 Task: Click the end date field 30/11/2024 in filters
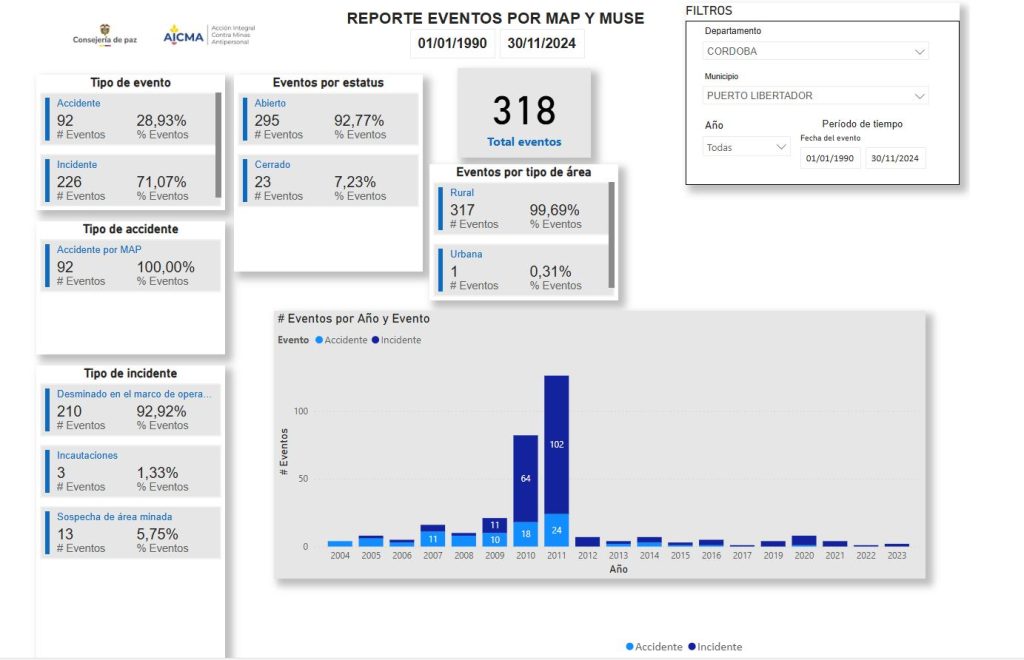coord(895,158)
